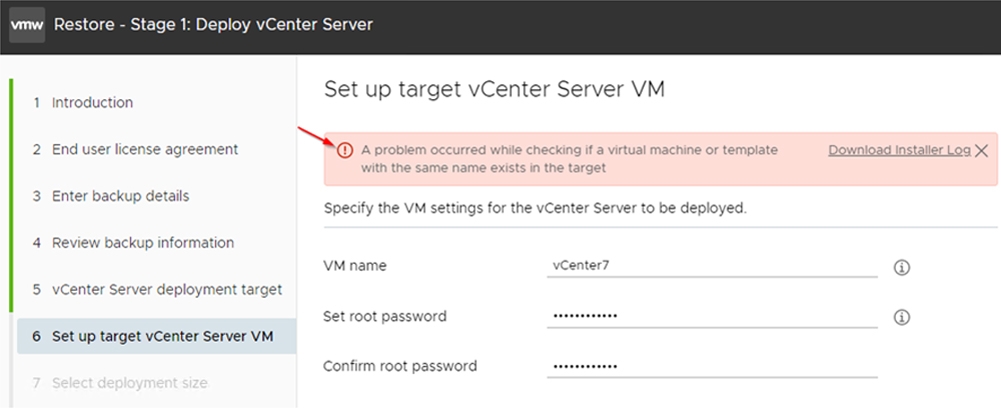Select step 6 Set up target vCenter Server VM

pos(156,336)
